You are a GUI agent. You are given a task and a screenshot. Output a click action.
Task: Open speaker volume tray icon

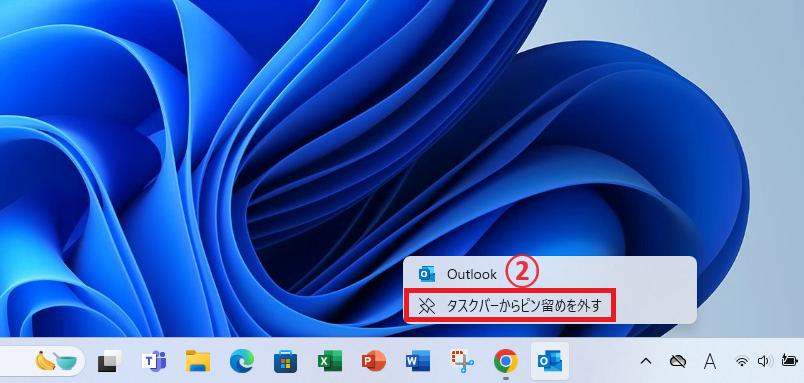[x=765, y=361]
